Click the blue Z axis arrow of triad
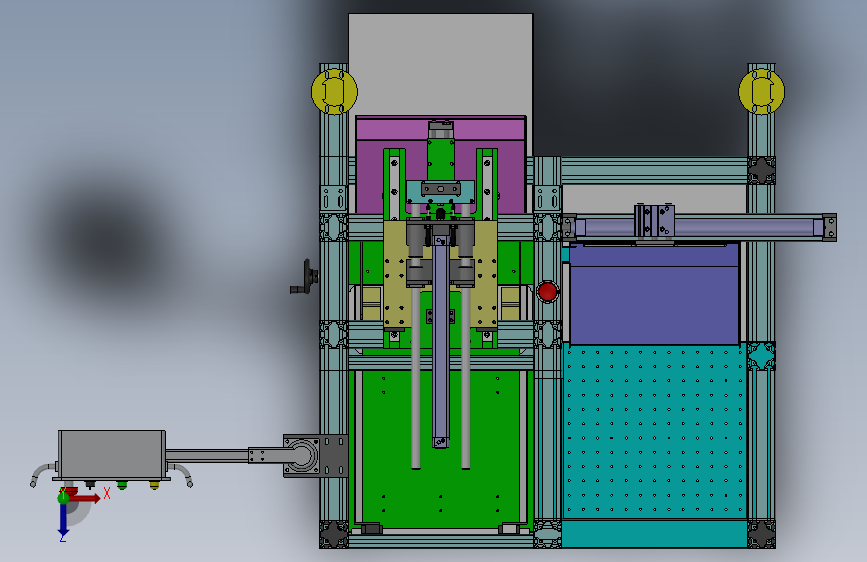 (63, 520)
